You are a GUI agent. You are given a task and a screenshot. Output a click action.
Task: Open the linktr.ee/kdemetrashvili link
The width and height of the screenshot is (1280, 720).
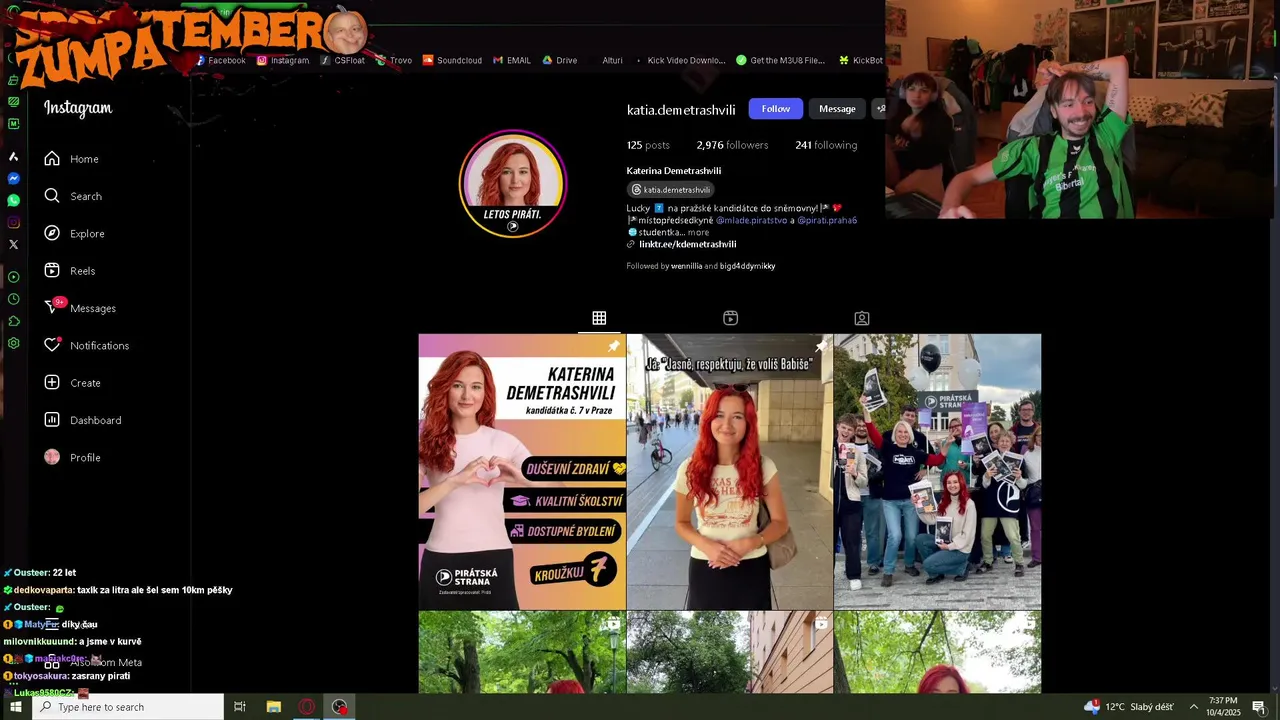pyautogui.click(x=687, y=244)
